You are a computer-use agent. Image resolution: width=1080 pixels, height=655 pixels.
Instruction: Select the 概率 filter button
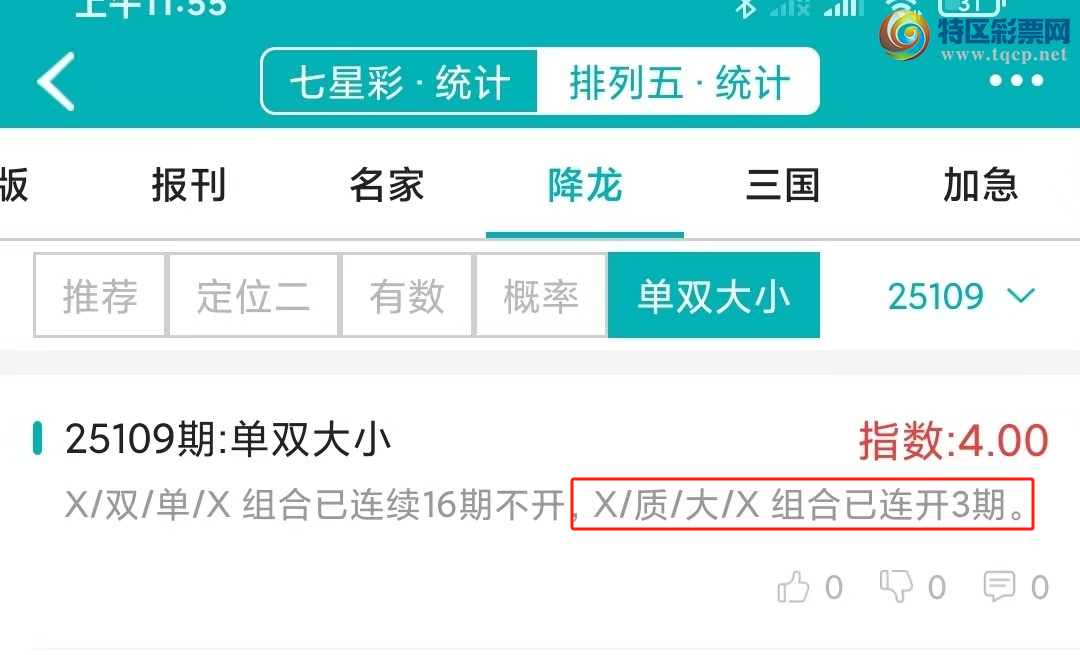(541, 295)
